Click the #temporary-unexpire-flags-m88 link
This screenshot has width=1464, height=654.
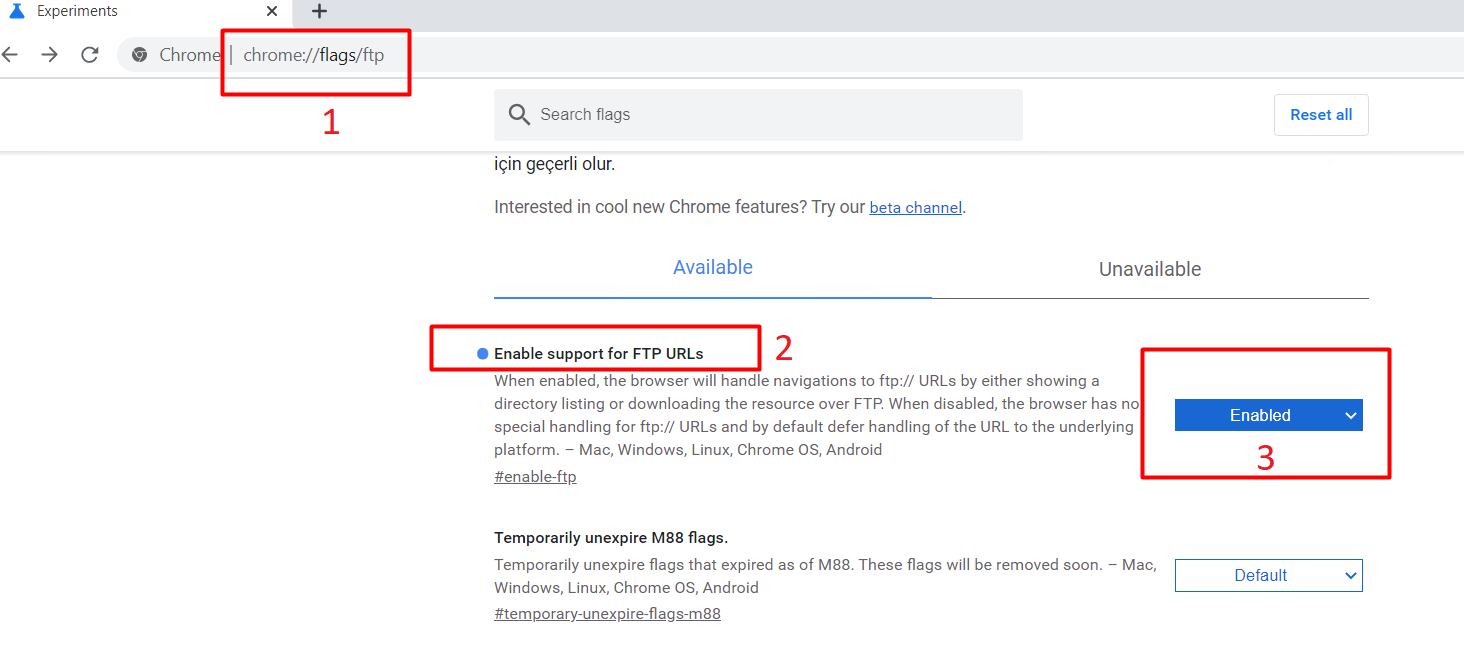pyautogui.click(x=607, y=614)
